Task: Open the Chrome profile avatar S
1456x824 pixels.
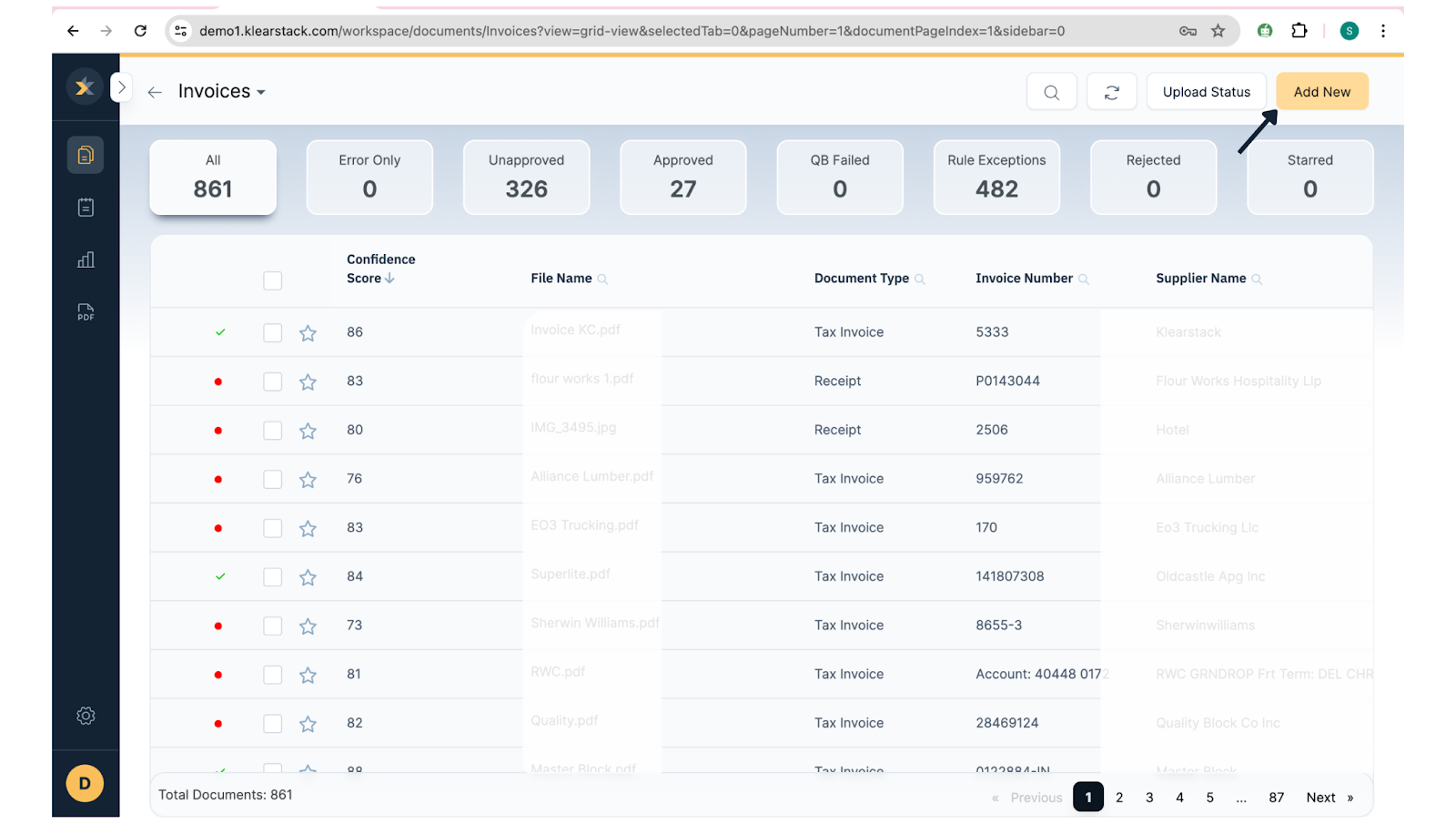Action: coord(1350,31)
